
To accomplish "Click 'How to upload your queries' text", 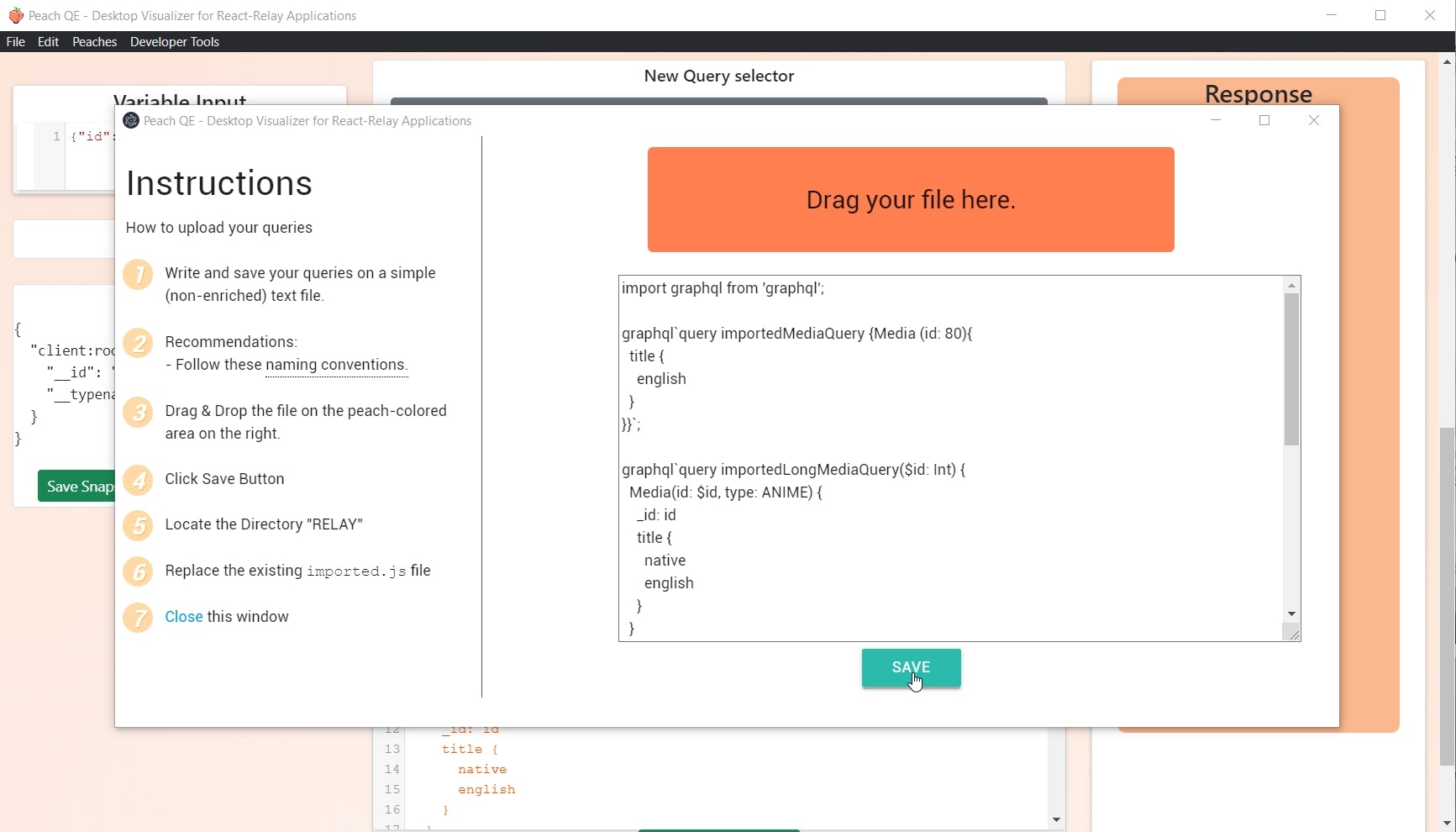I will [219, 228].
